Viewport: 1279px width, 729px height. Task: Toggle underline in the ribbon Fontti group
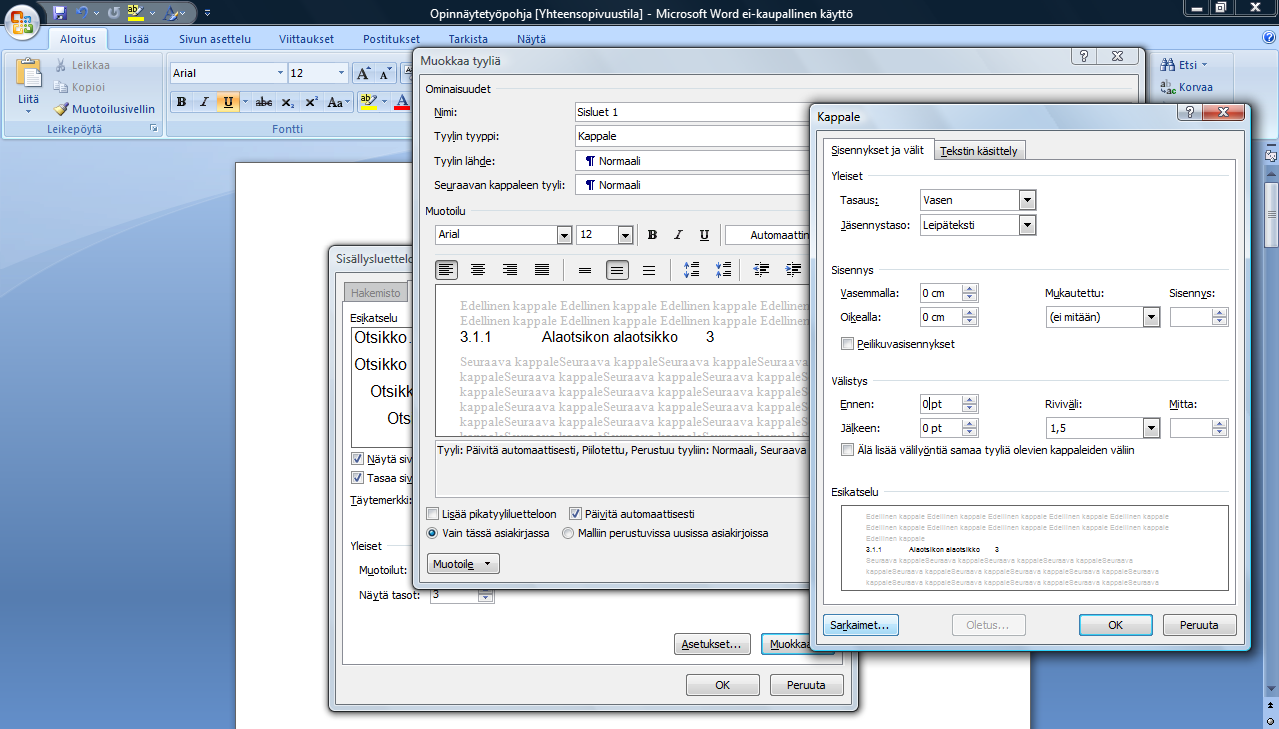pos(229,102)
